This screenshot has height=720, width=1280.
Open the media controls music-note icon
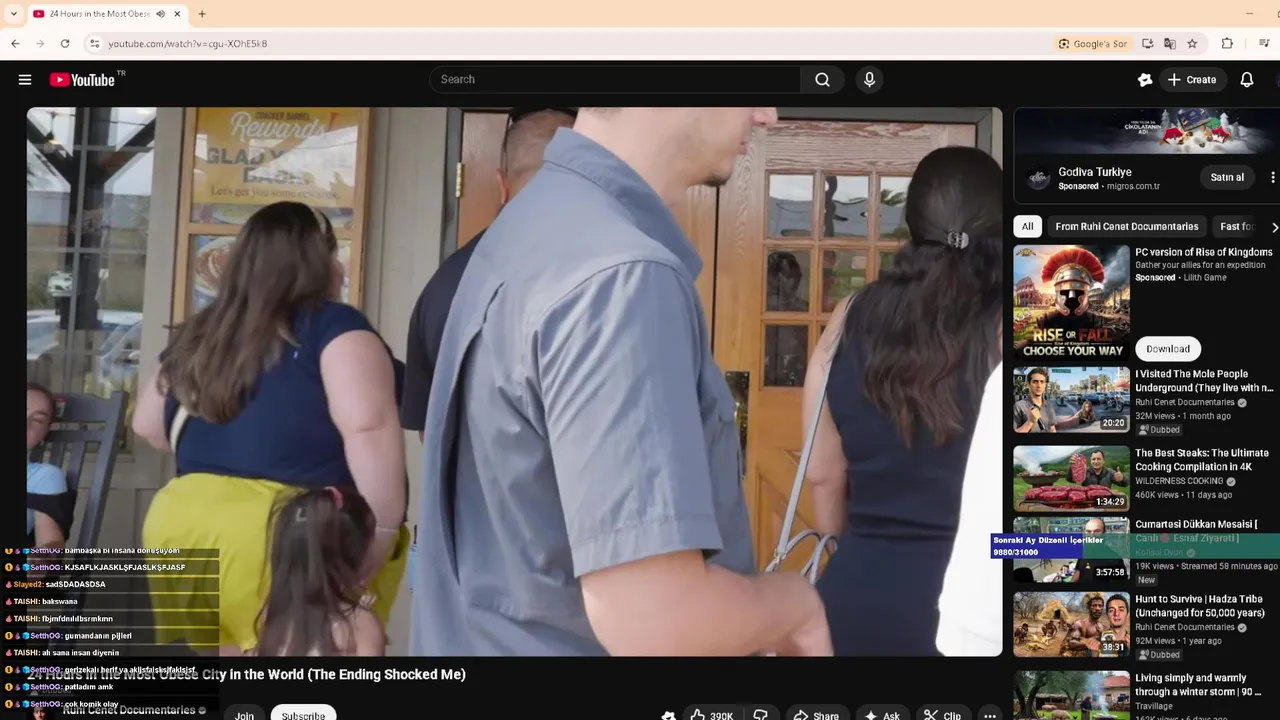[1264, 43]
